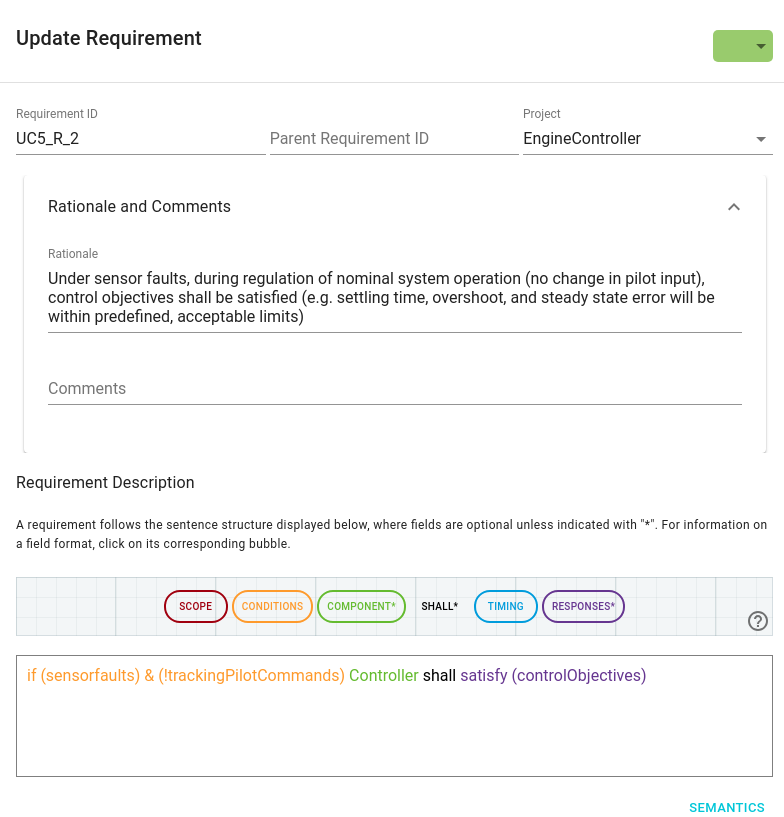This screenshot has width=784, height=817.
Task: Click the green Controller word in the editor
Action: 384,676
